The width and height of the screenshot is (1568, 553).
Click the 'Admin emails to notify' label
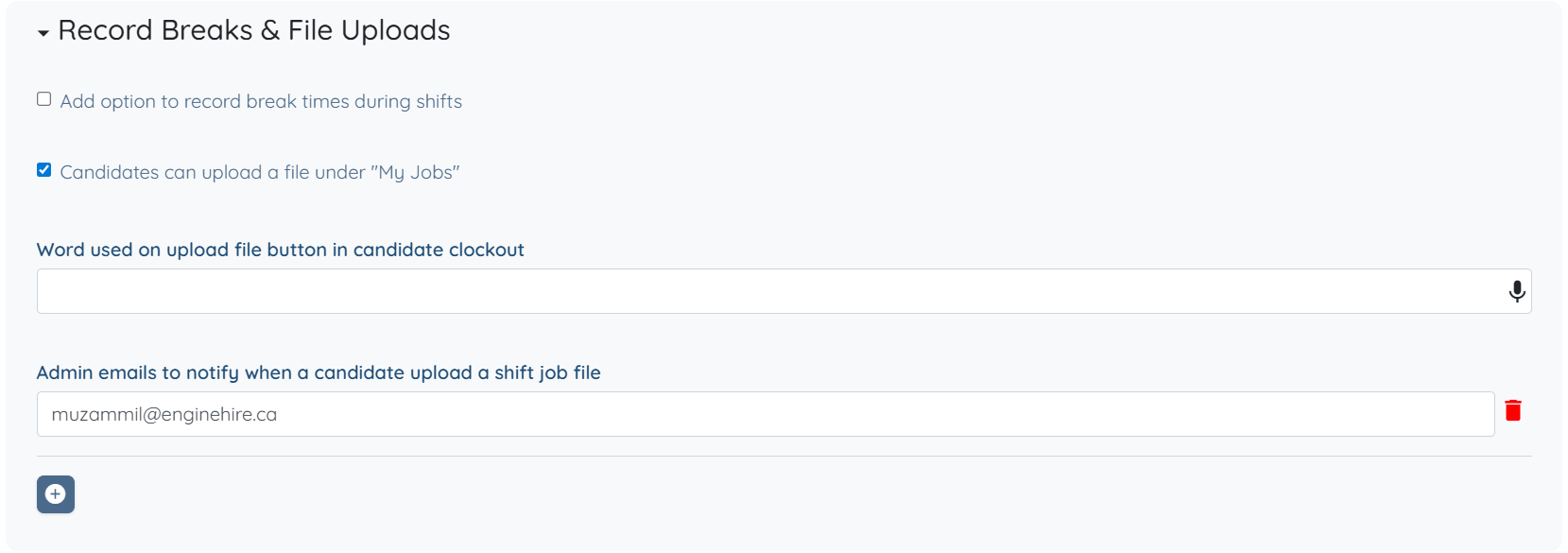click(318, 372)
